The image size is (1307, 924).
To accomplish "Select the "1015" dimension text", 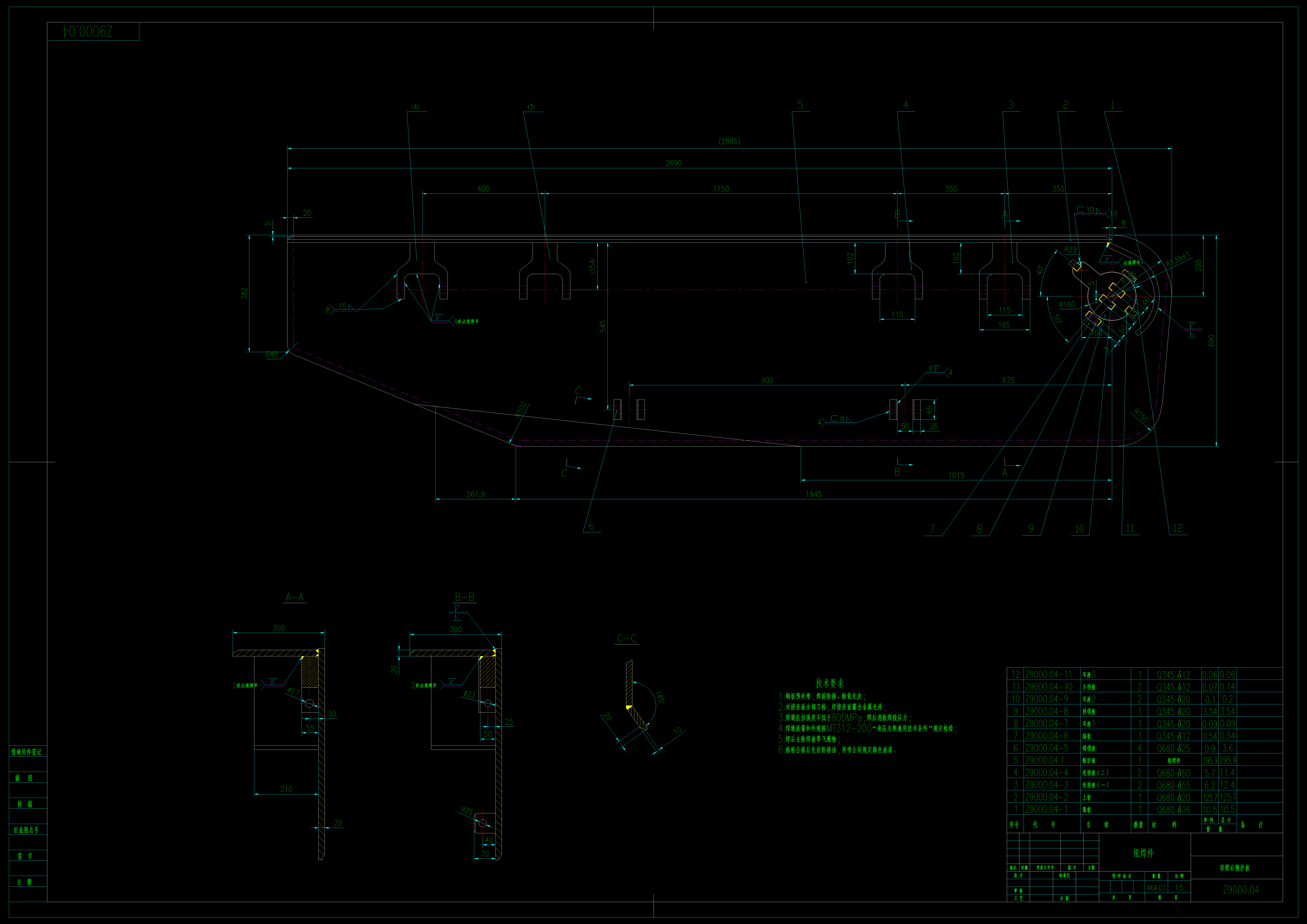I will (956, 475).
